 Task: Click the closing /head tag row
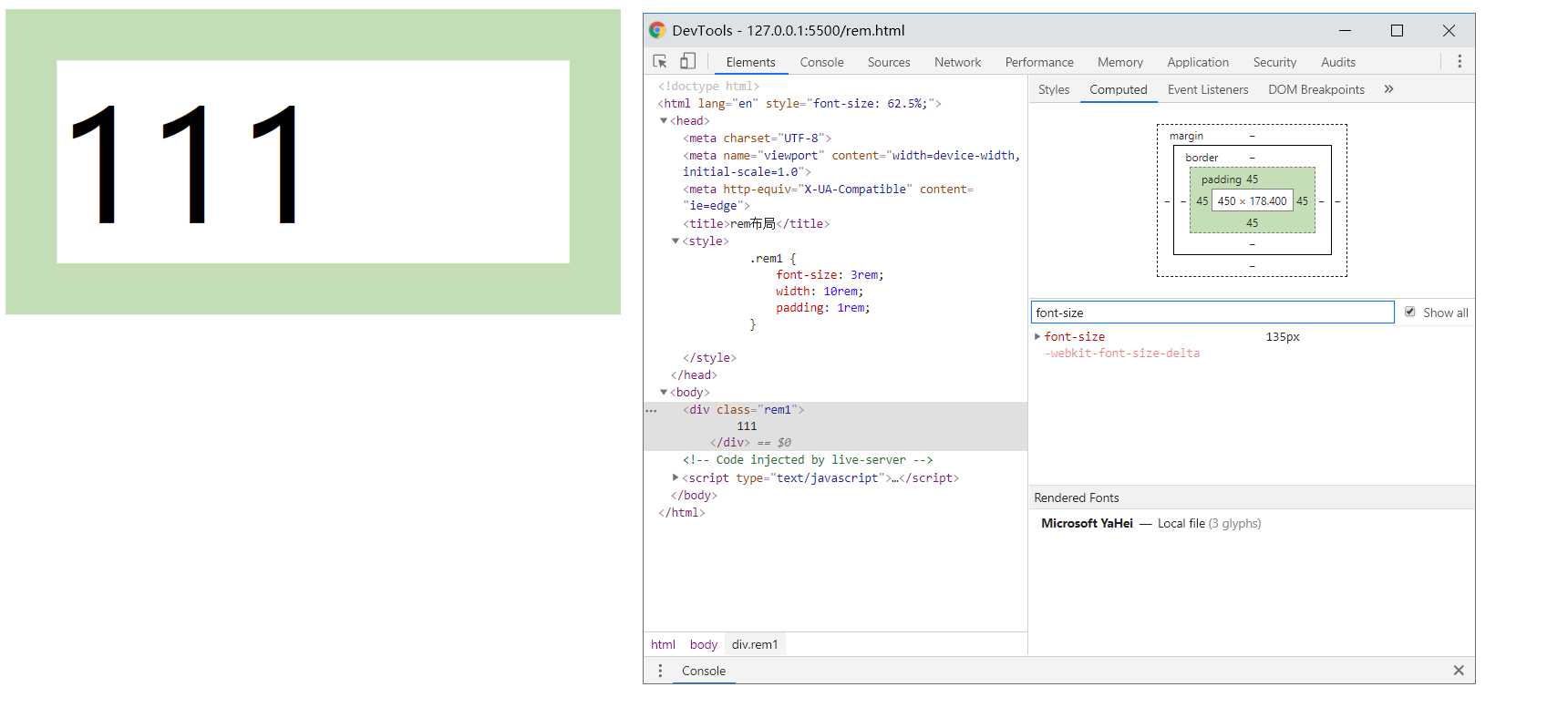(x=694, y=375)
